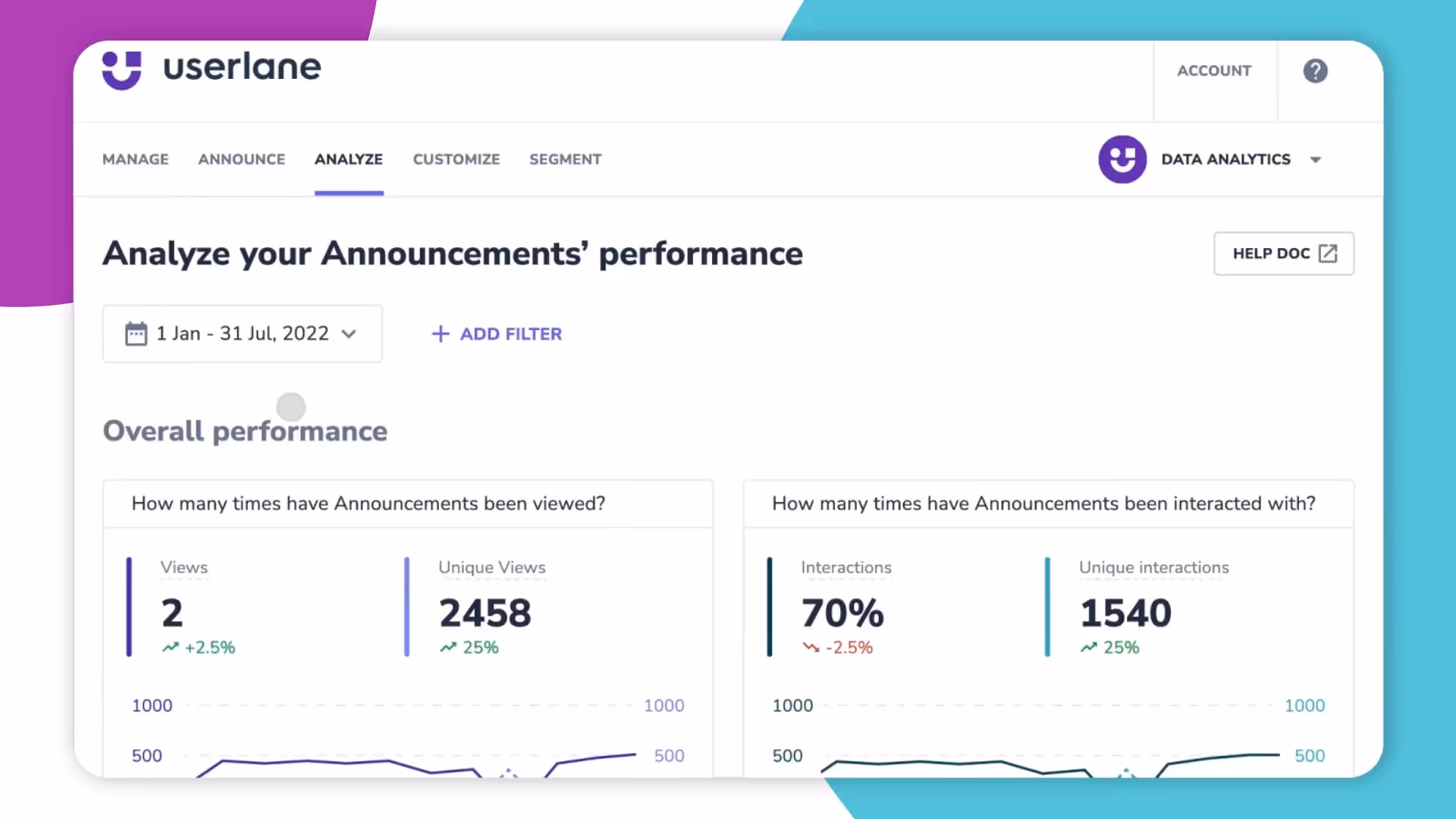
Task: Select the Analyze tab
Action: (349, 159)
